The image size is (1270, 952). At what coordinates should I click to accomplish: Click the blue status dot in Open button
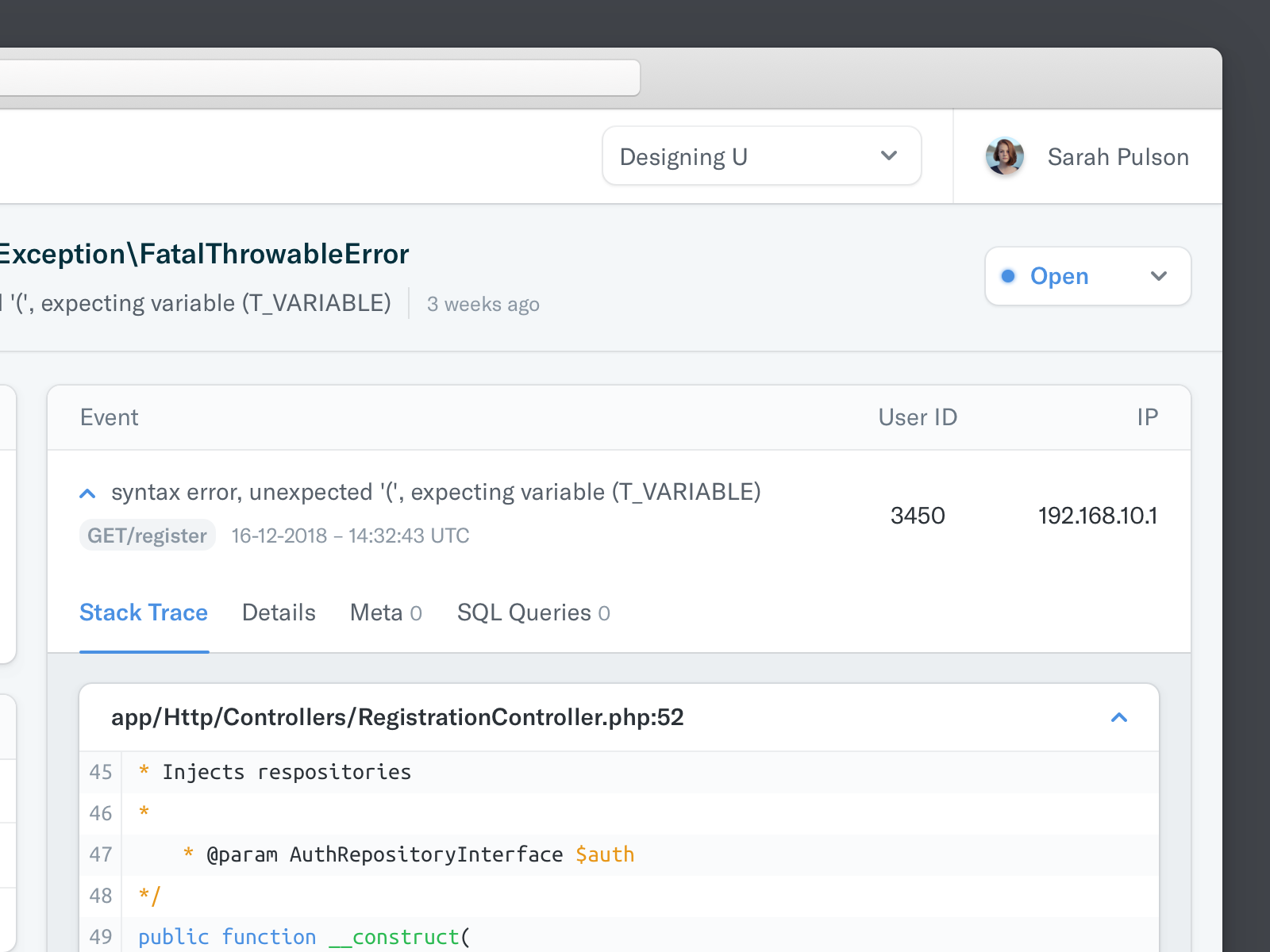click(1008, 276)
